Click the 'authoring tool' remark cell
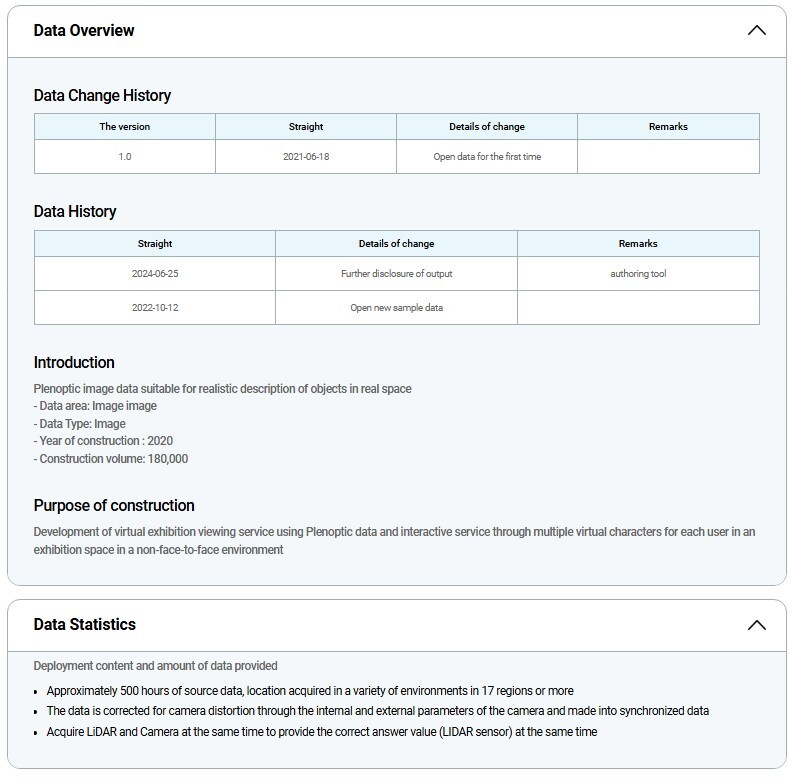 [x=638, y=274]
